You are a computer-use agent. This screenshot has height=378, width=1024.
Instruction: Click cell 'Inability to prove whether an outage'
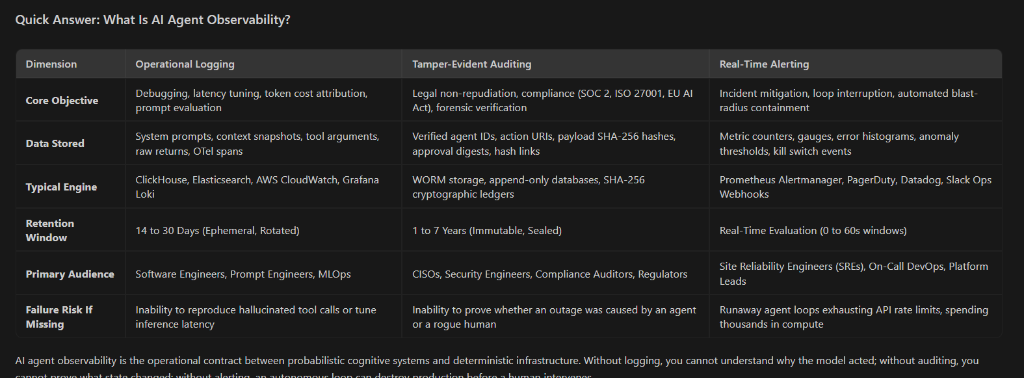coord(555,317)
